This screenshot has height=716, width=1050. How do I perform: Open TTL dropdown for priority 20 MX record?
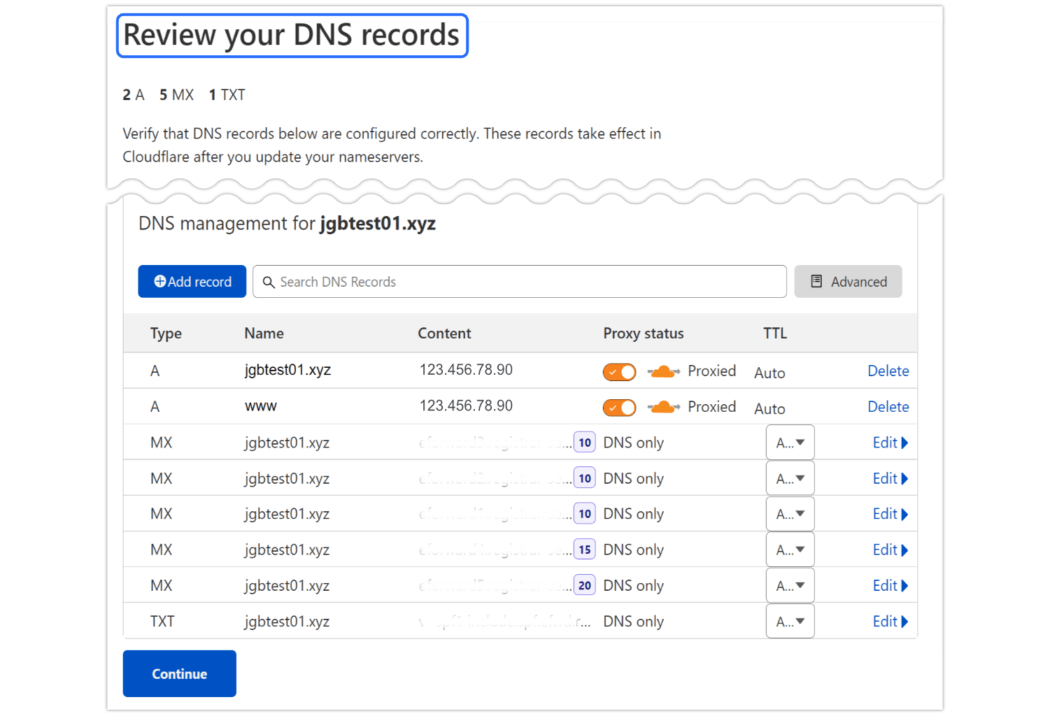(x=790, y=585)
